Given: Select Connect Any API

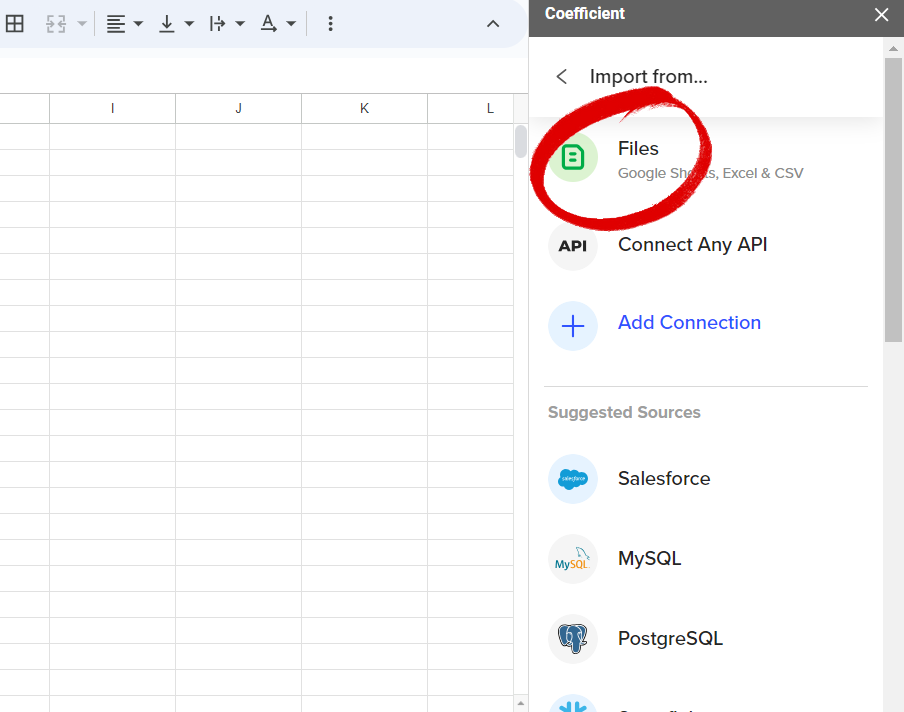Looking at the screenshot, I should 692,244.
